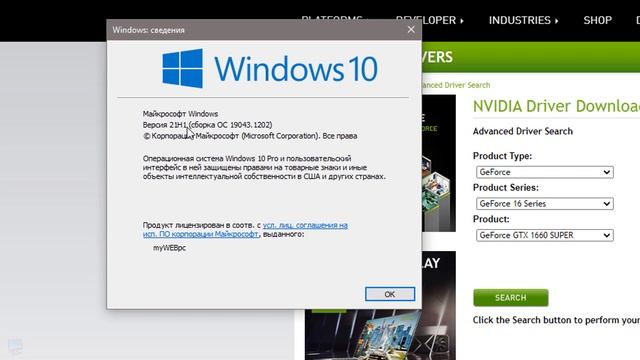The width and height of the screenshot is (640, 360).
Task: Open the Product dropdown (GTX 1660 SUPER)
Action: pos(544,235)
